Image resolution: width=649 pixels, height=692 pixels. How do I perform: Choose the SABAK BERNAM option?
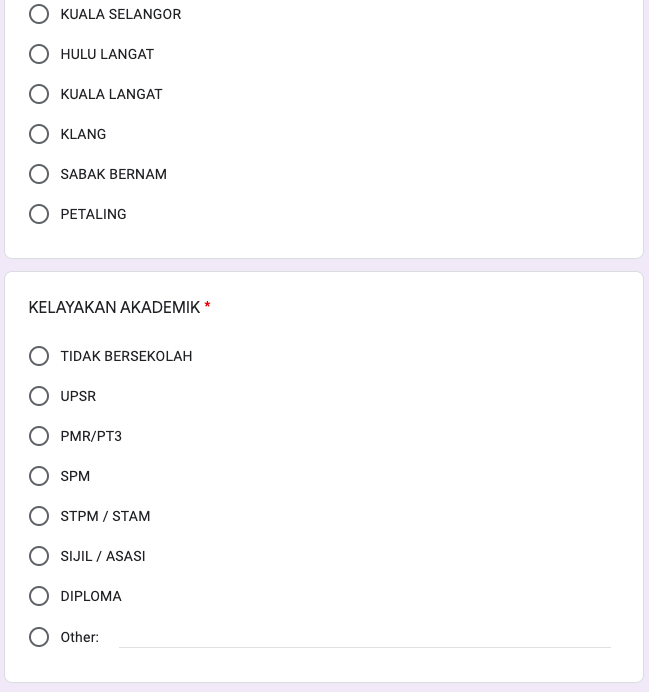39,174
